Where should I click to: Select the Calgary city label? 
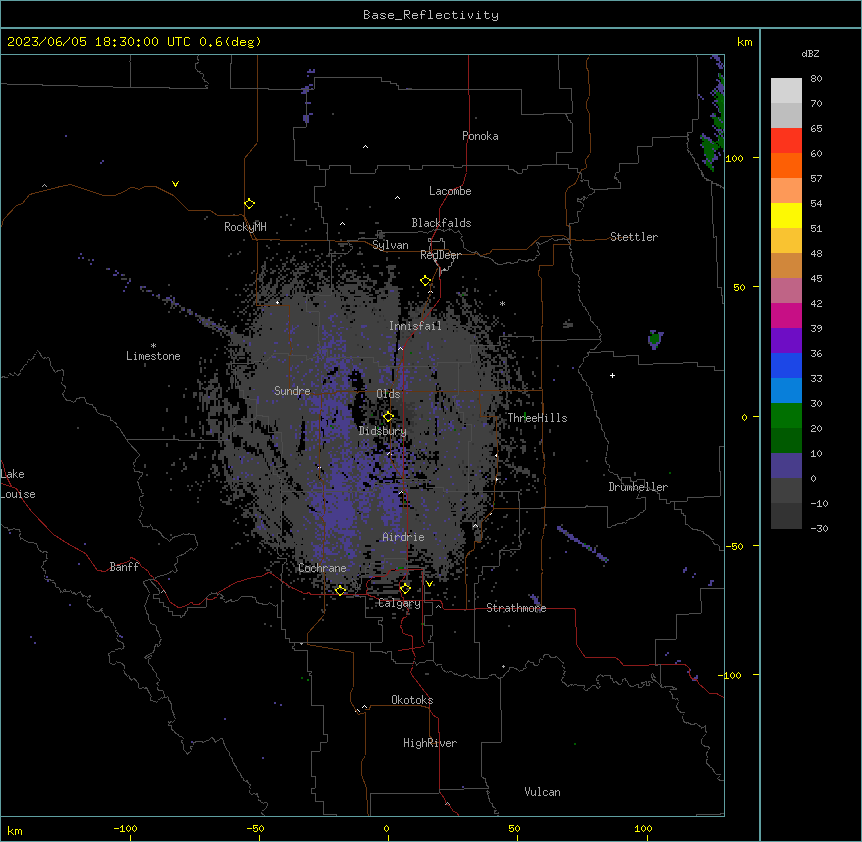pos(399,603)
